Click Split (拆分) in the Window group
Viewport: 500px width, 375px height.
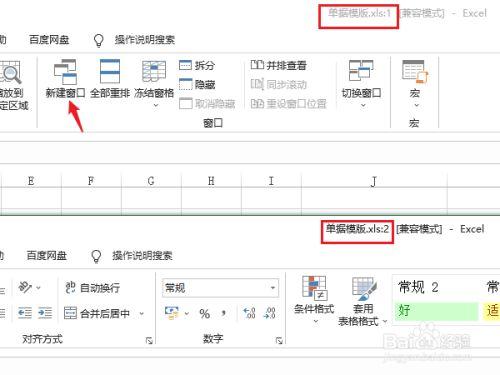[x=197, y=65]
